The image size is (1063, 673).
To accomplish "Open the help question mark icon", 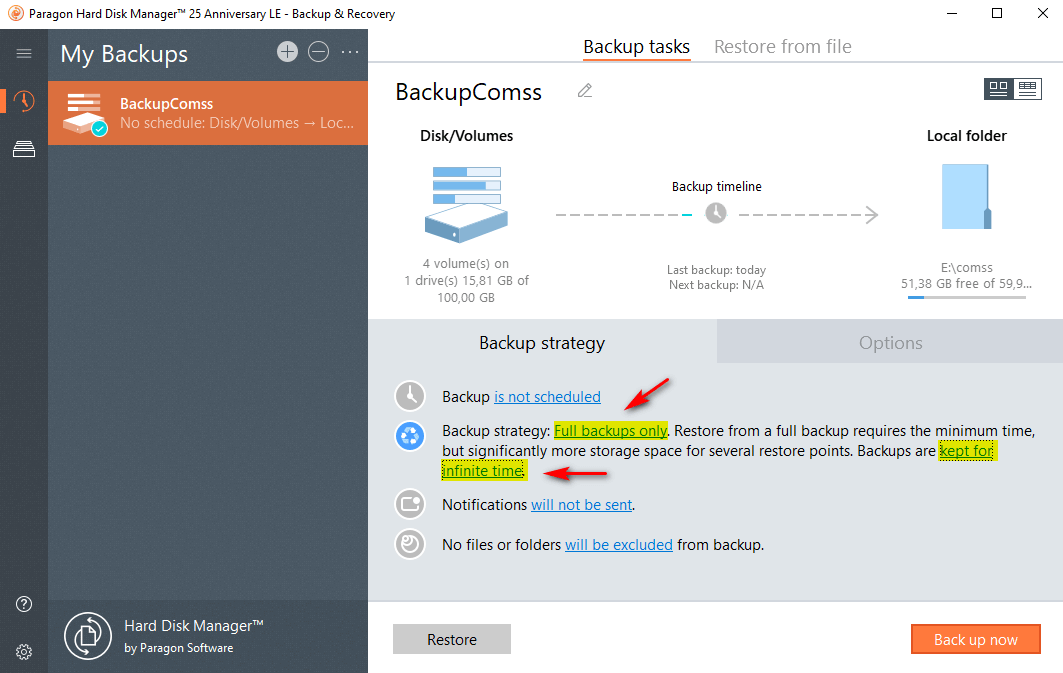I will coord(24,604).
